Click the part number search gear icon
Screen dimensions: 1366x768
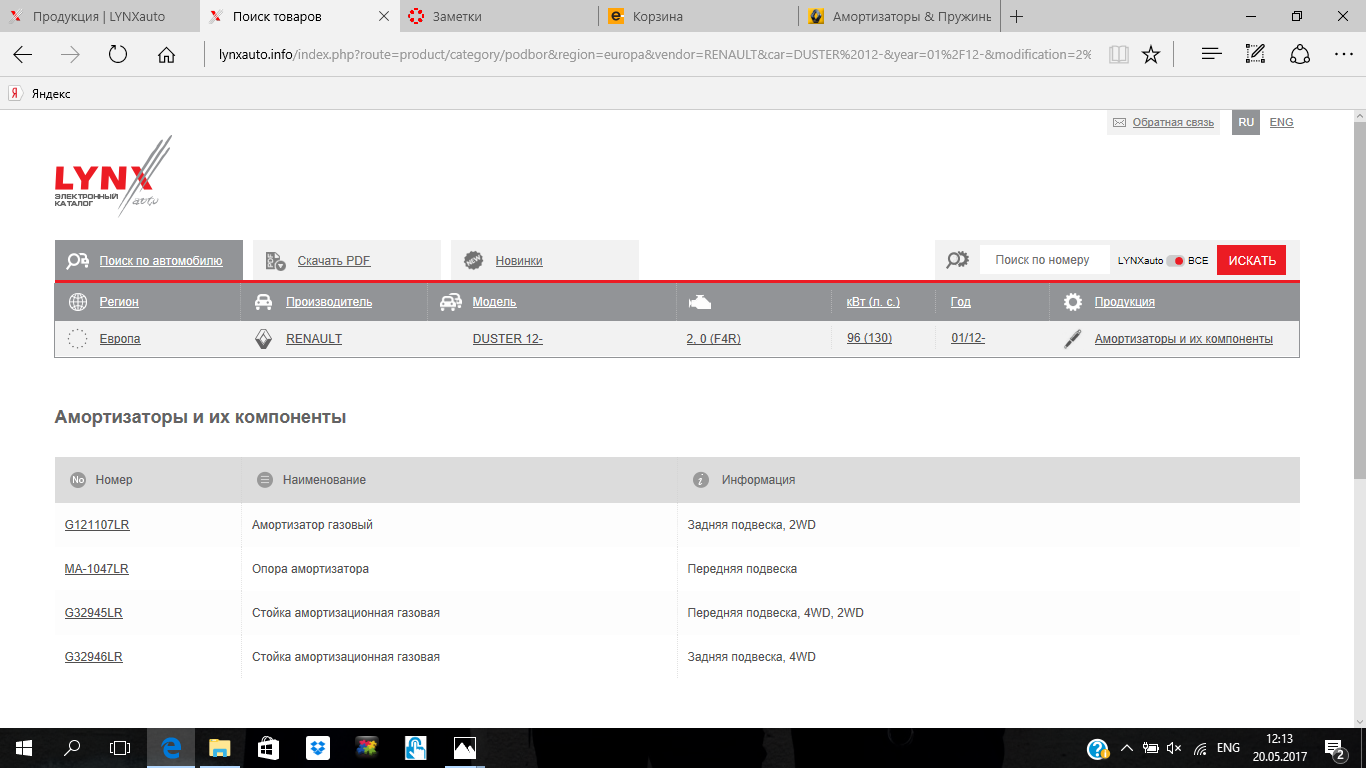957,260
